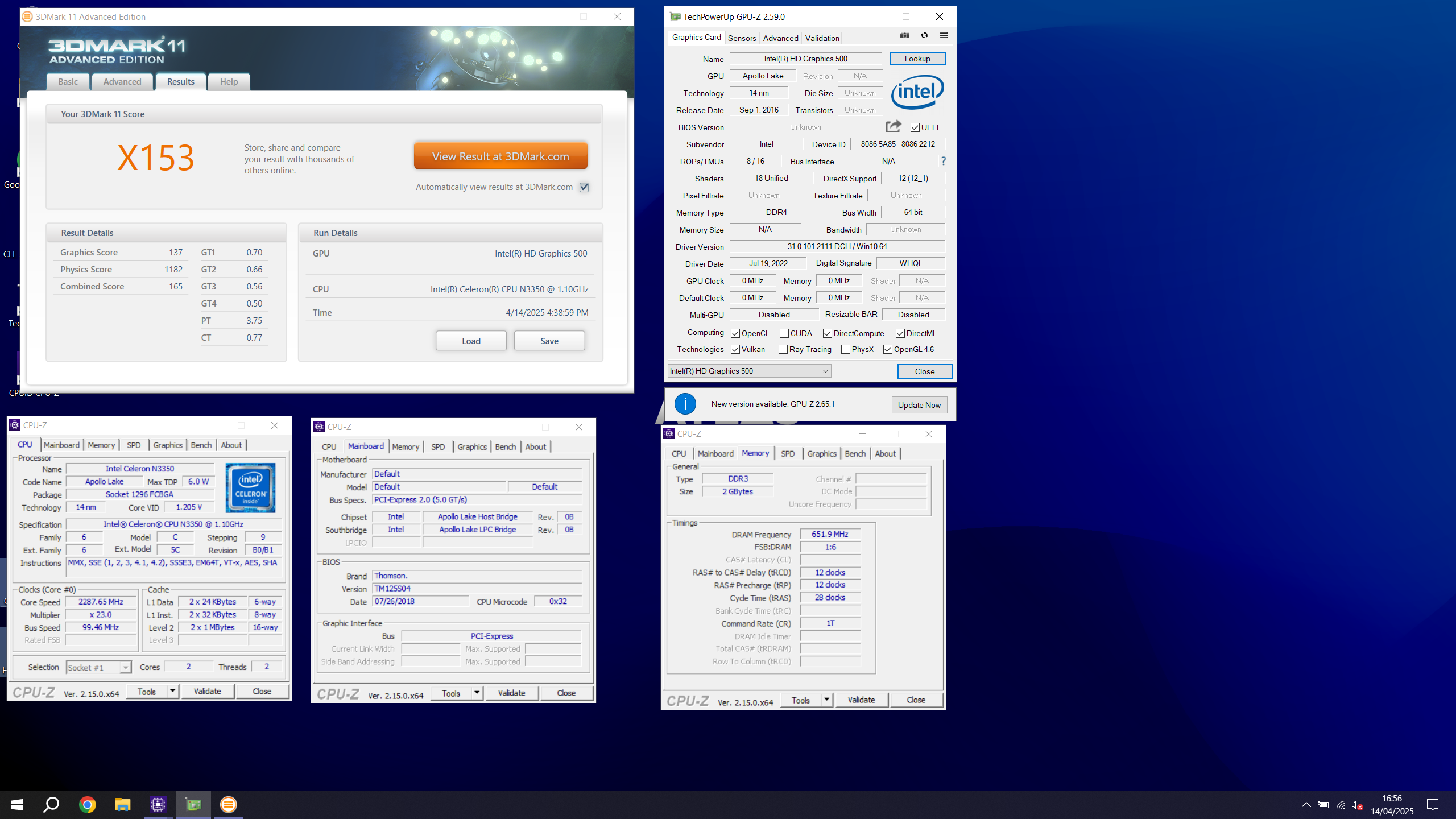Click the Intel Celeron badge in CPU-Z
1456x819 pixels.
(250, 487)
